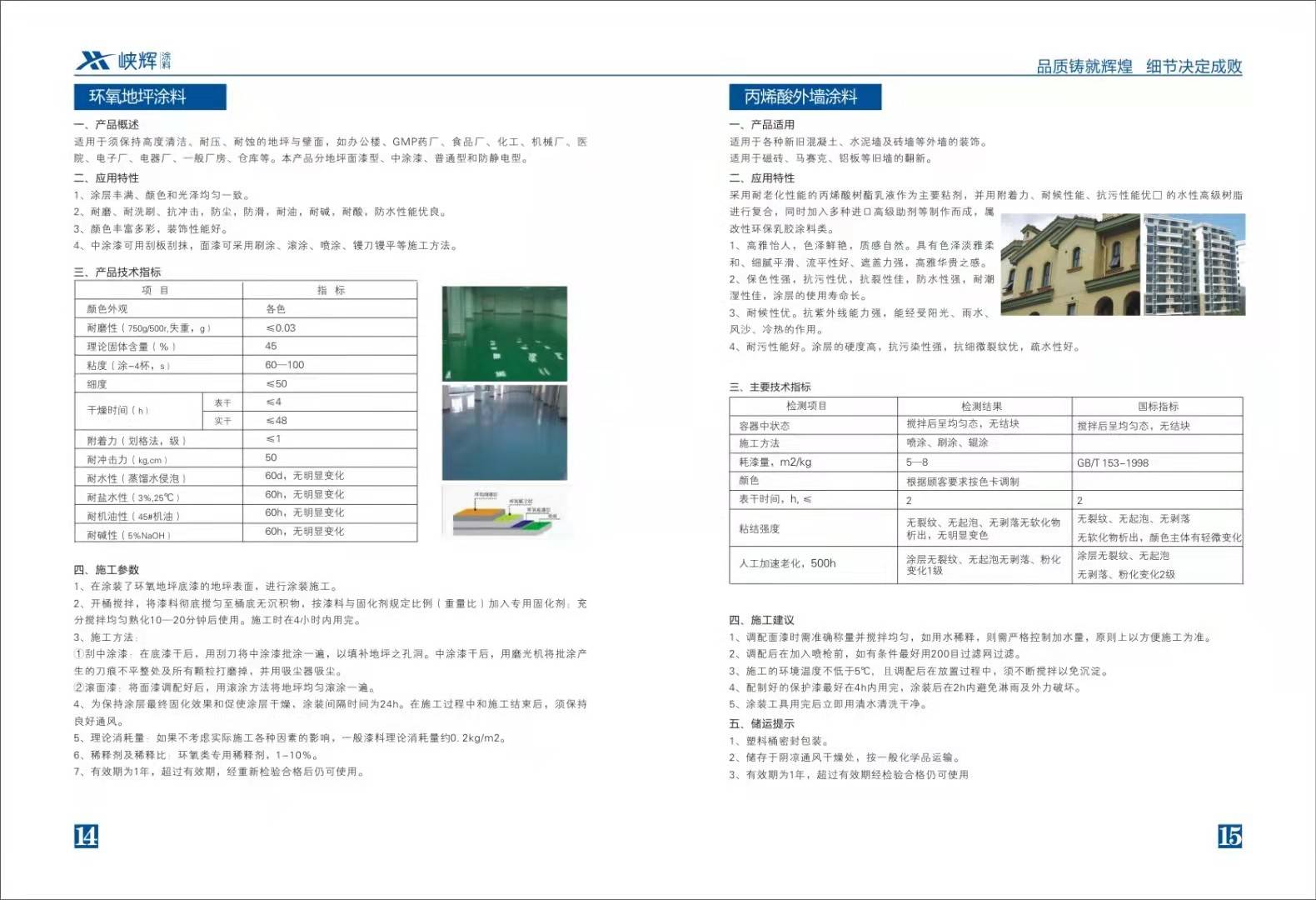Click the 峡辉 company logo
The image size is (1316, 900).
tap(123, 60)
